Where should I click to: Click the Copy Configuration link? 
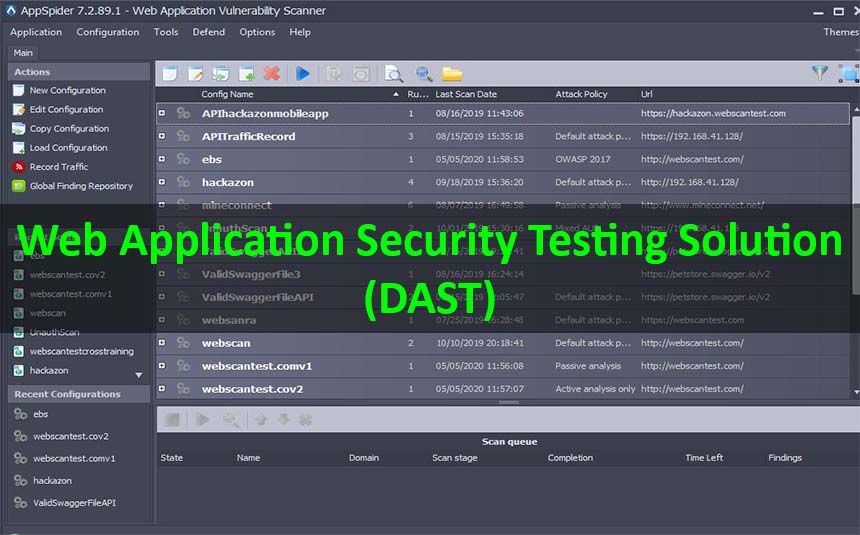click(69, 128)
